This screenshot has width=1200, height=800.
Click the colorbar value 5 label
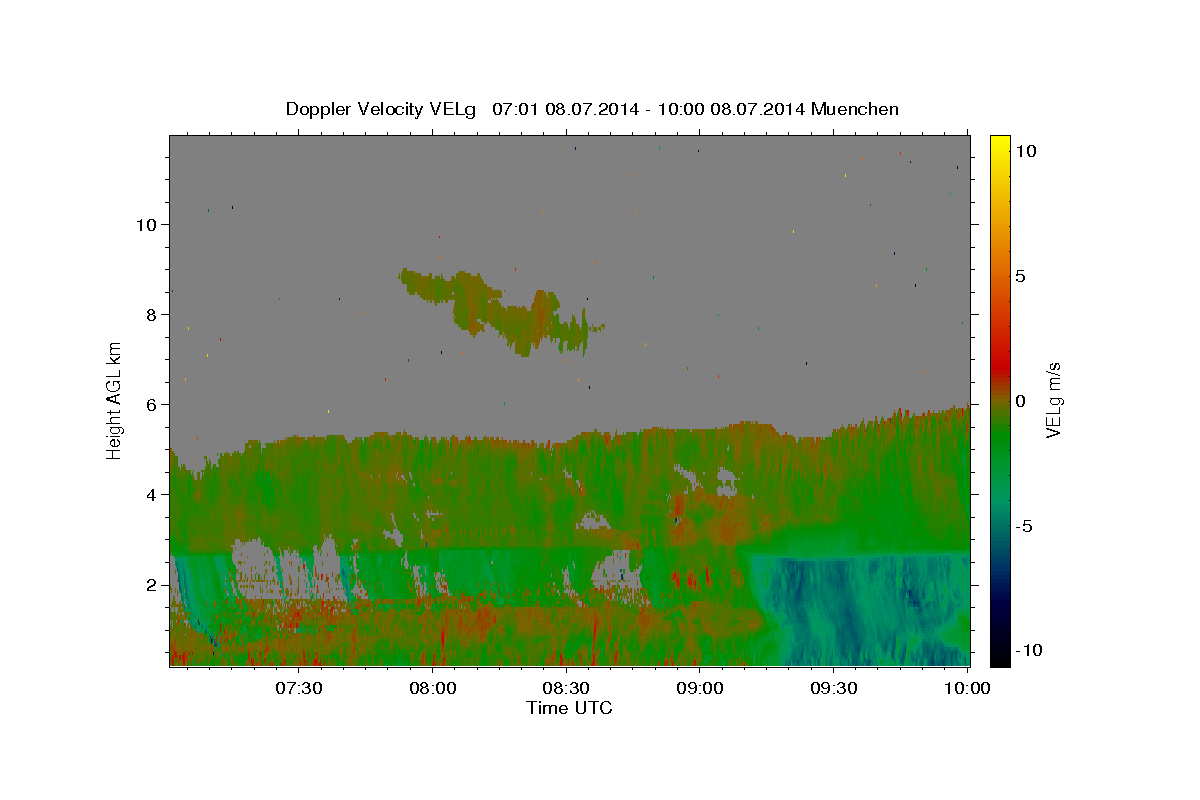tap(1020, 276)
